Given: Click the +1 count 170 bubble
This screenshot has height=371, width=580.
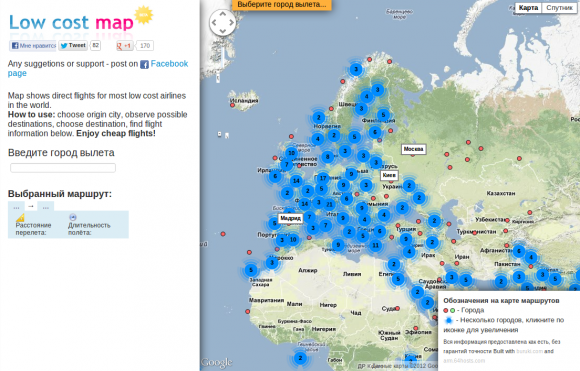Looking at the screenshot, I should pyautogui.click(x=145, y=45).
